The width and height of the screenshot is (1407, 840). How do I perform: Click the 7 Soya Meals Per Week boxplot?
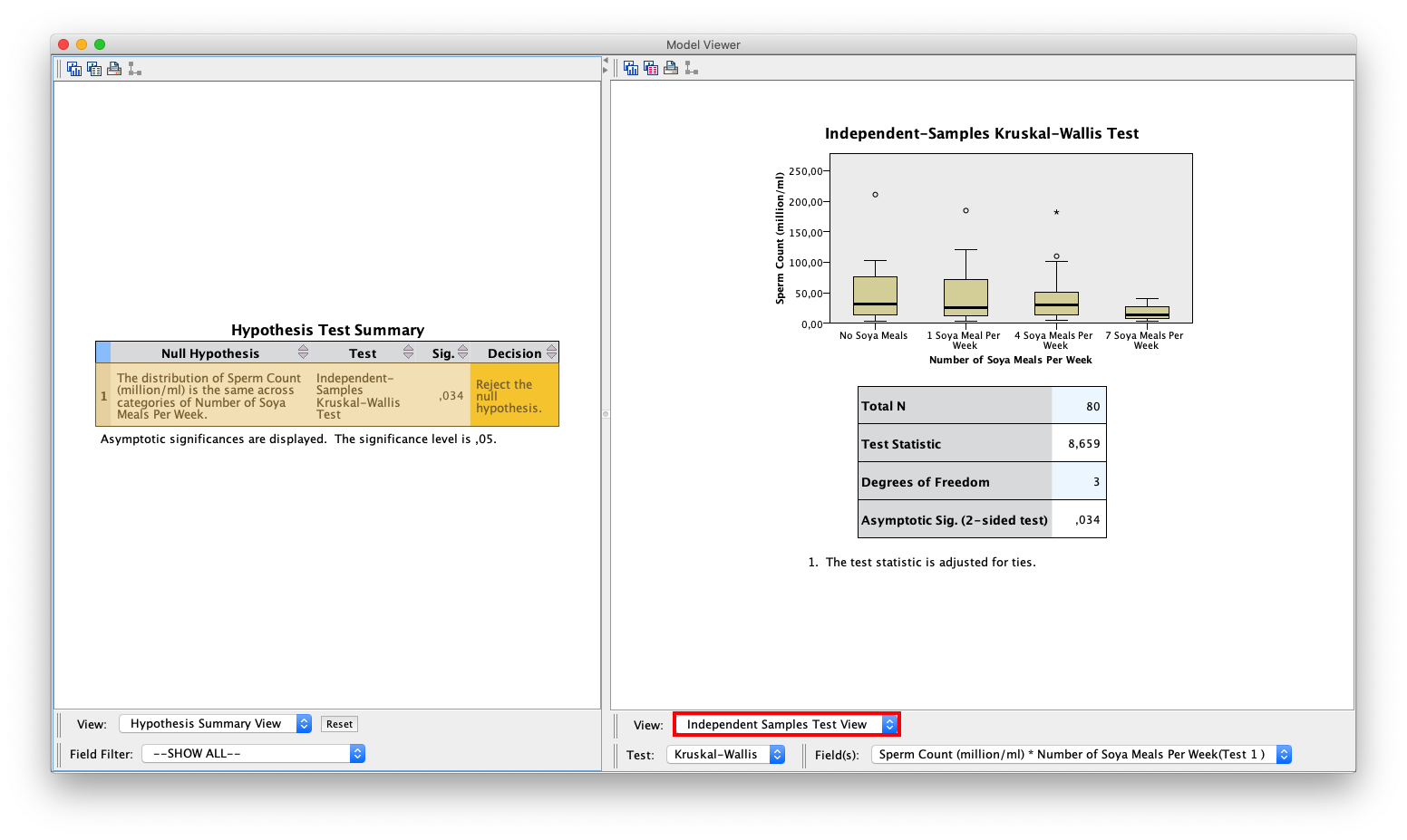1147,313
